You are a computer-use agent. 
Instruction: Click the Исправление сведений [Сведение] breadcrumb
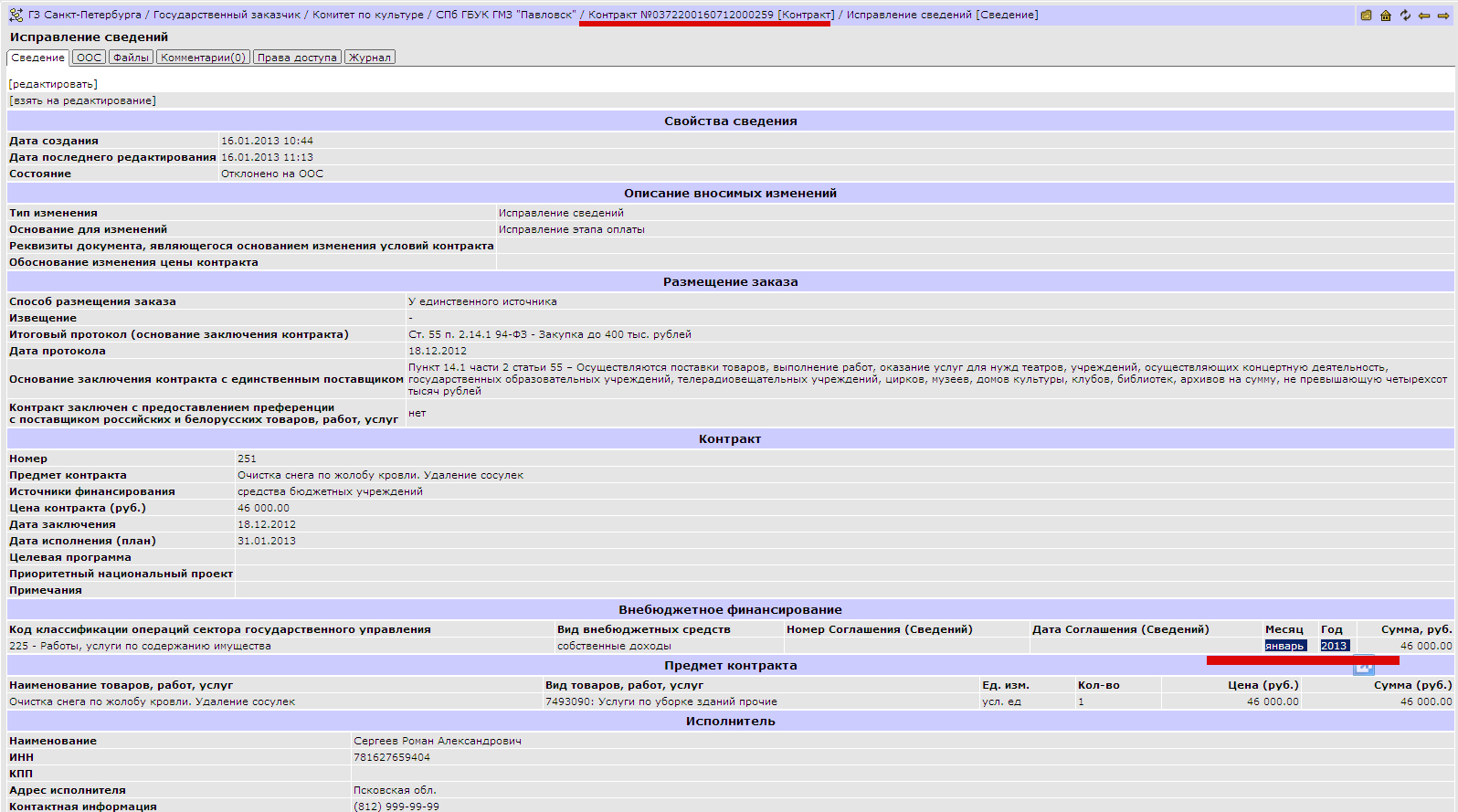pos(943,15)
